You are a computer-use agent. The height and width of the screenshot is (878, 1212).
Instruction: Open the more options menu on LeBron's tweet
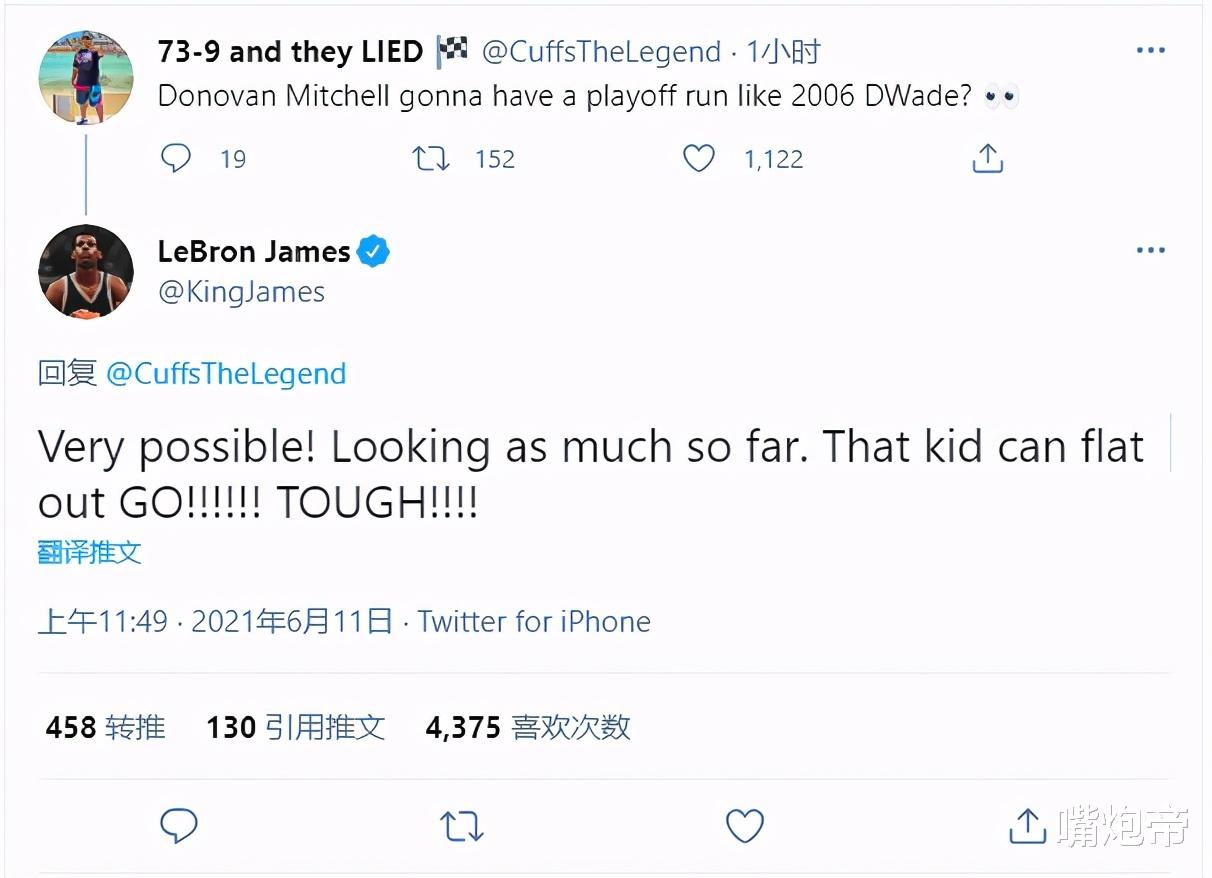(x=1151, y=250)
